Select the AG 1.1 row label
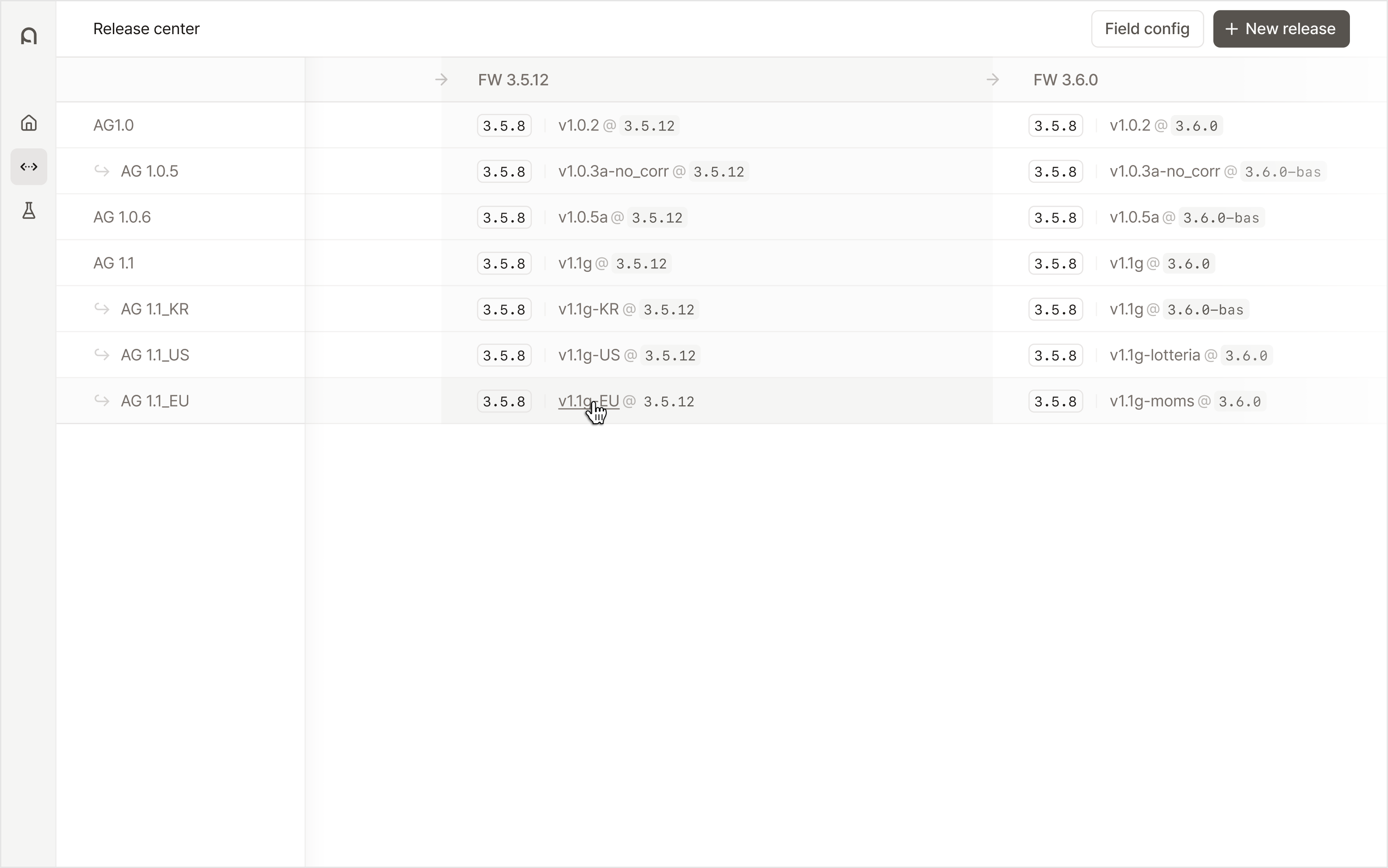The height and width of the screenshot is (868, 1388). [114, 263]
